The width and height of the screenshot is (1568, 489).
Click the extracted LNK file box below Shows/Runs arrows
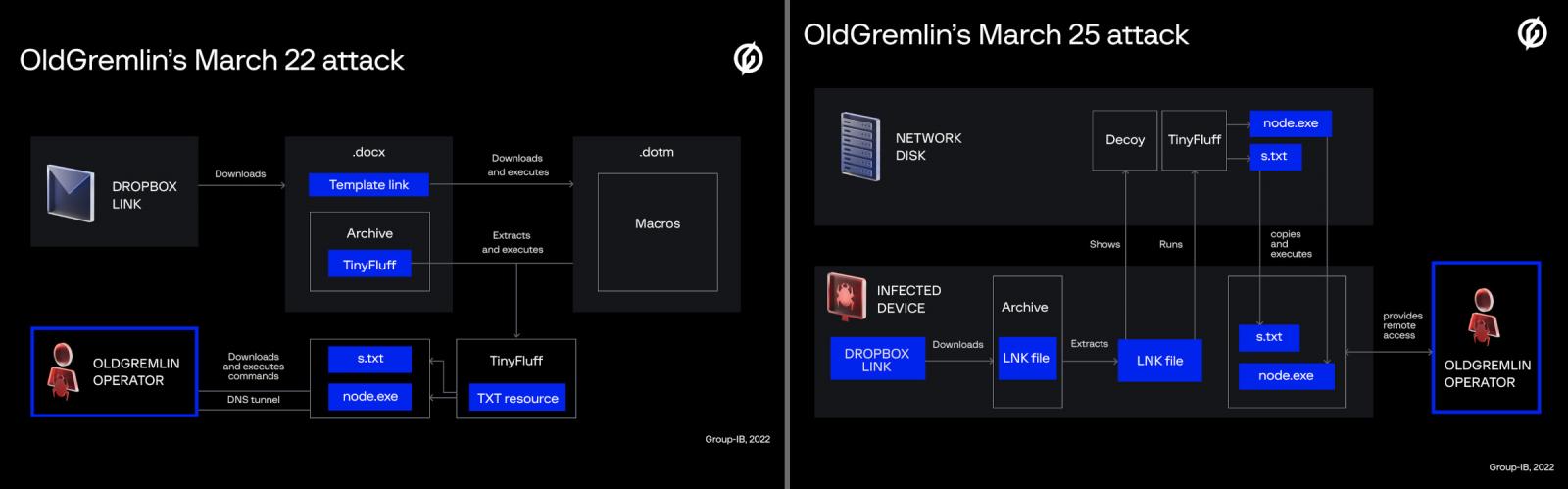point(1159,361)
